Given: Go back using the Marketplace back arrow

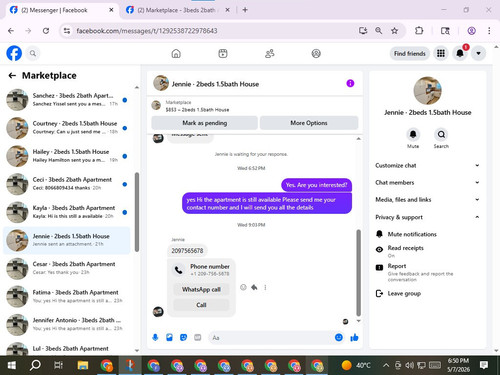Looking at the screenshot, I should (x=12, y=76).
